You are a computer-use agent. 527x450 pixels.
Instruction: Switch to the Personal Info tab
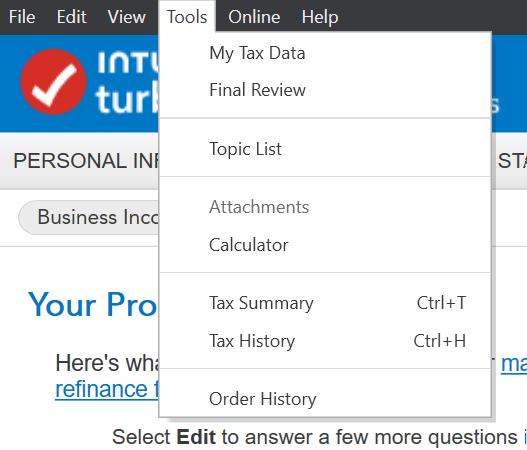tap(86, 161)
